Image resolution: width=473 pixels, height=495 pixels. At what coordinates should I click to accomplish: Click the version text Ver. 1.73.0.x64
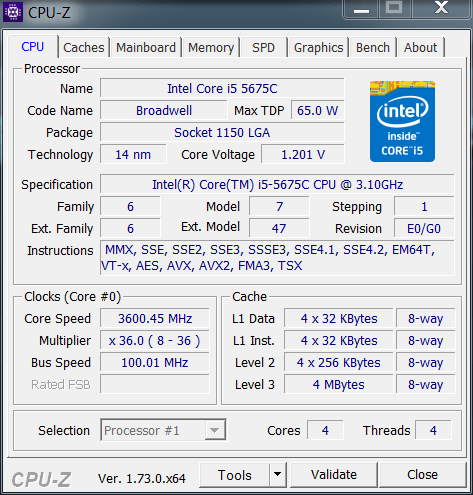[142, 479]
